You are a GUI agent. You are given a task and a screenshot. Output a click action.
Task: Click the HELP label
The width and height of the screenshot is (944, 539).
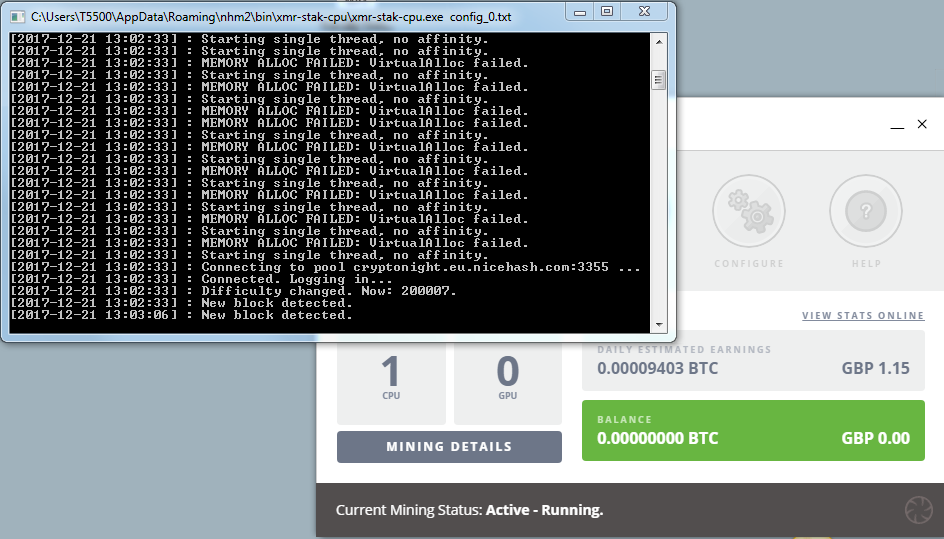(x=866, y=264)
